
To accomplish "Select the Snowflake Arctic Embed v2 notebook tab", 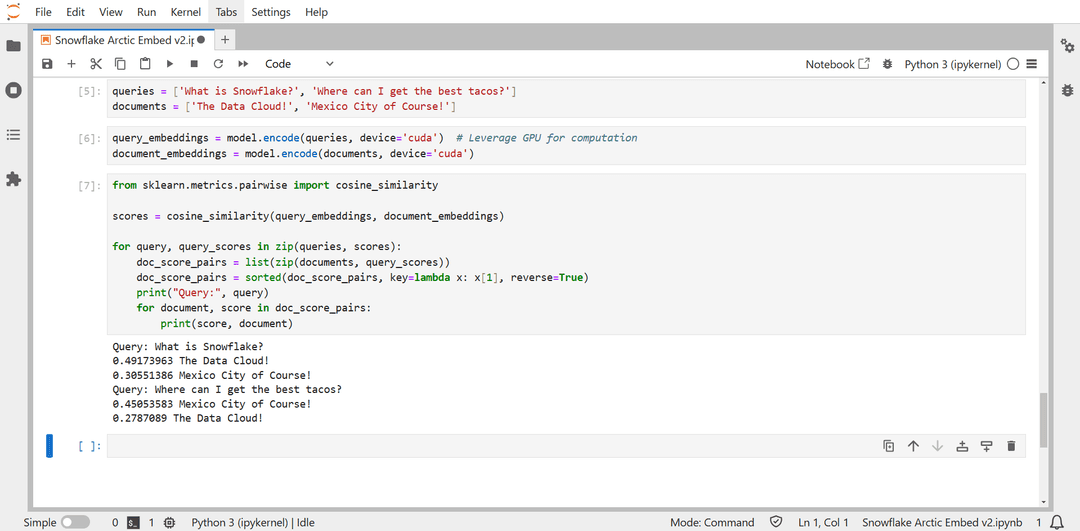I will point(123,40).
